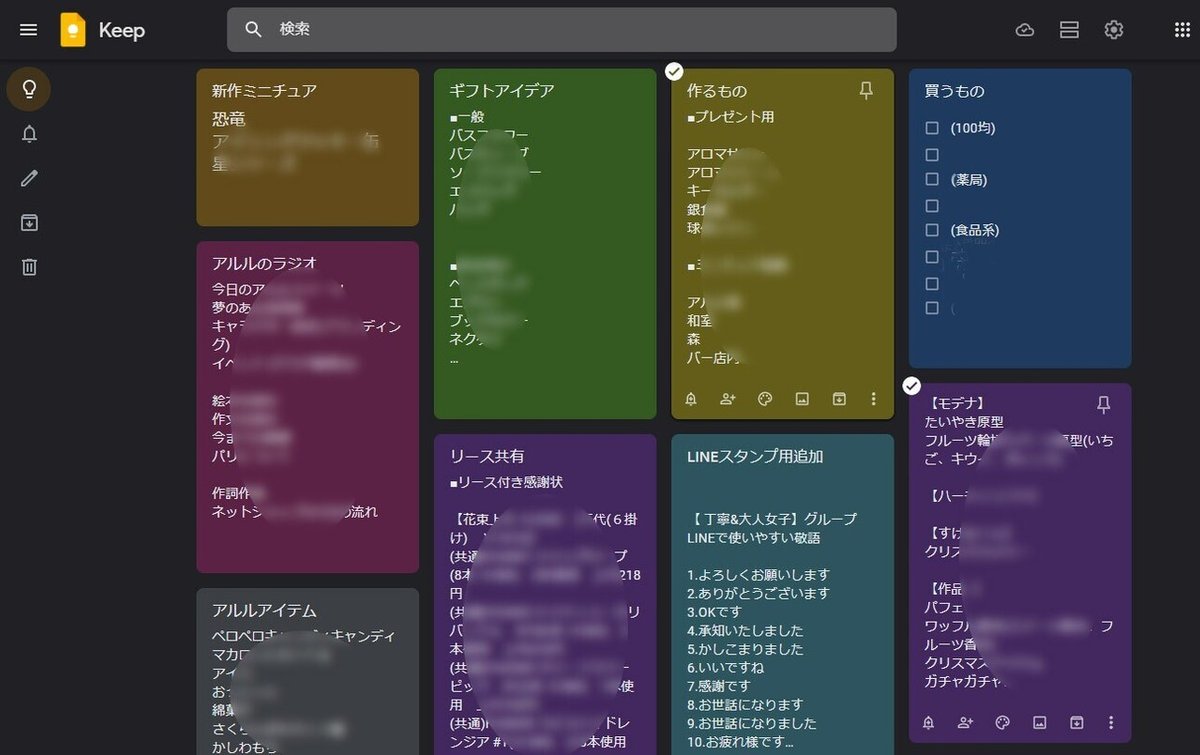Switch to list view layout
The image size is (1200, 755).
(x=1069, y=30)
